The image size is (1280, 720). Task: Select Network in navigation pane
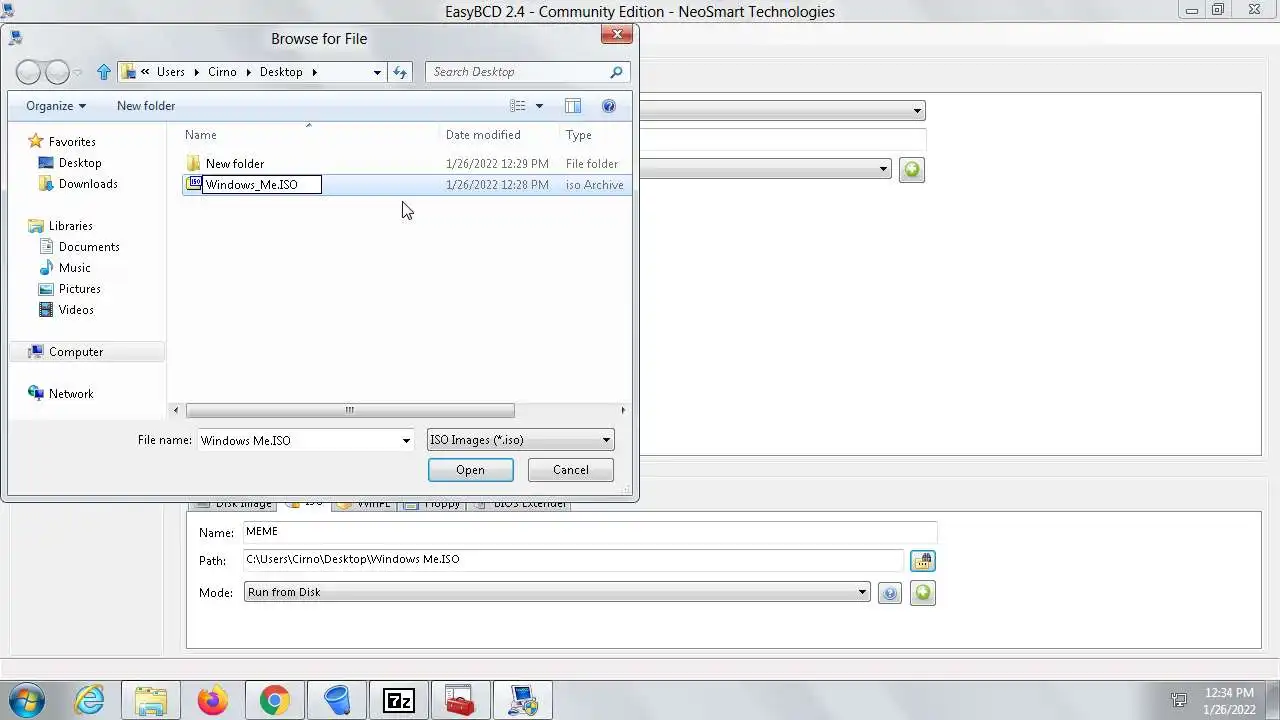[x=71, y=394]
